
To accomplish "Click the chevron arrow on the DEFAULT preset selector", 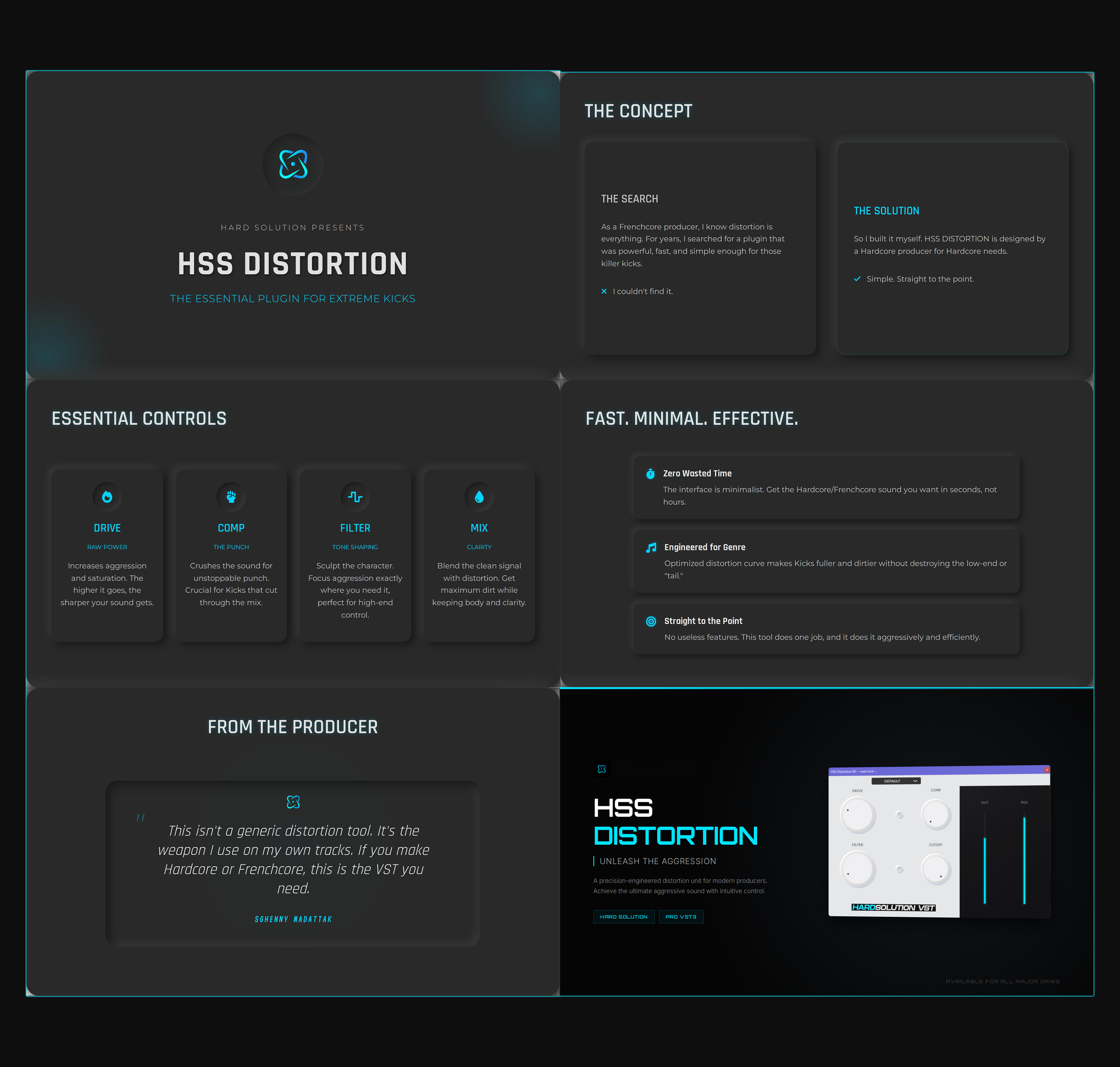I will pyautogui.click(x=915, y=781).
